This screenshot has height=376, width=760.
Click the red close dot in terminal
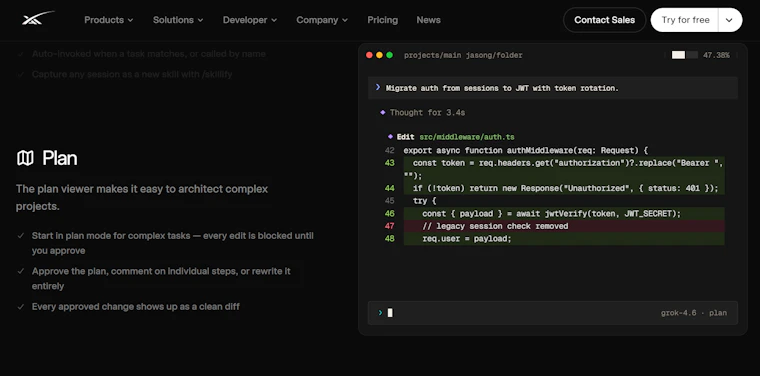point(369,55)
